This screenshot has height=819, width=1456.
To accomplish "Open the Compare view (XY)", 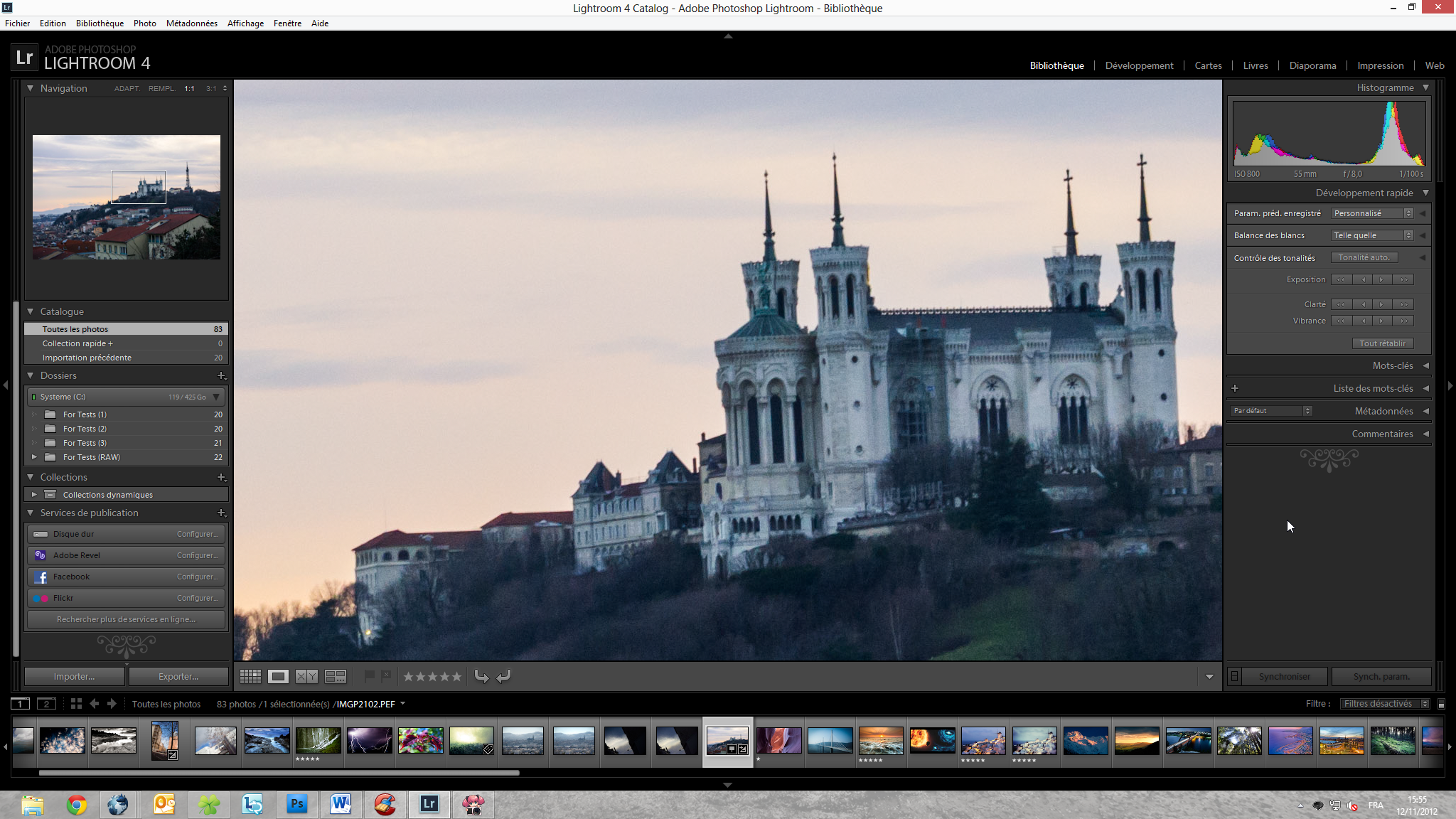I will pos(306,676).
